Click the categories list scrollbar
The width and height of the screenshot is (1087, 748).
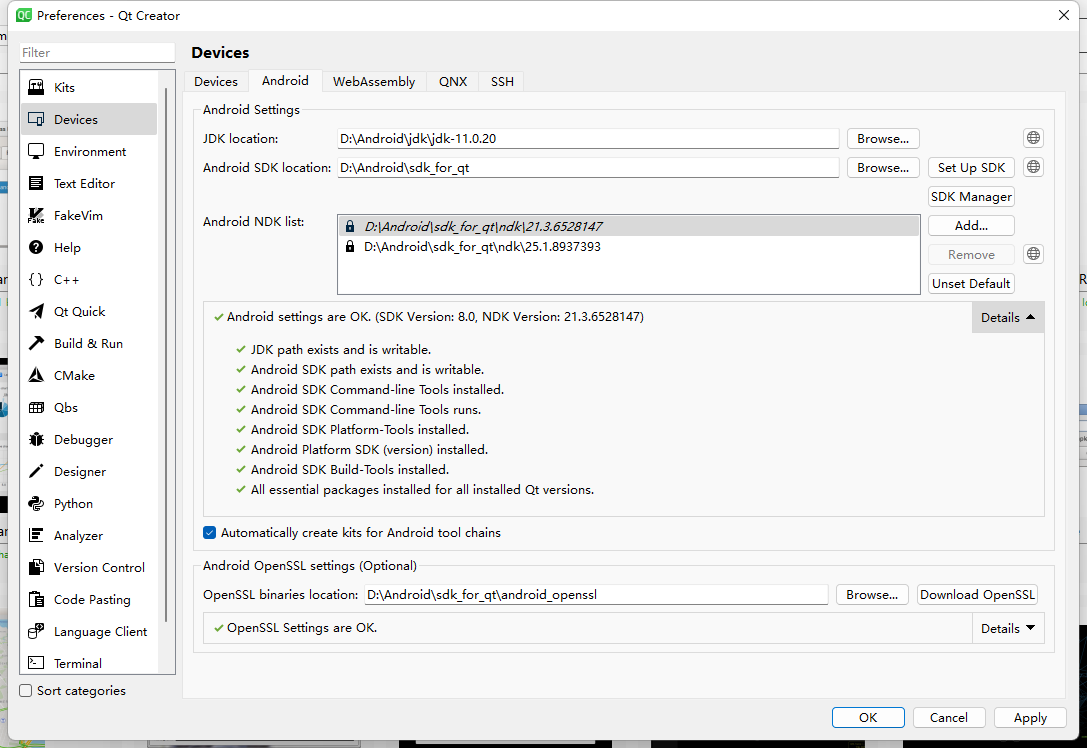coord(166,354)
